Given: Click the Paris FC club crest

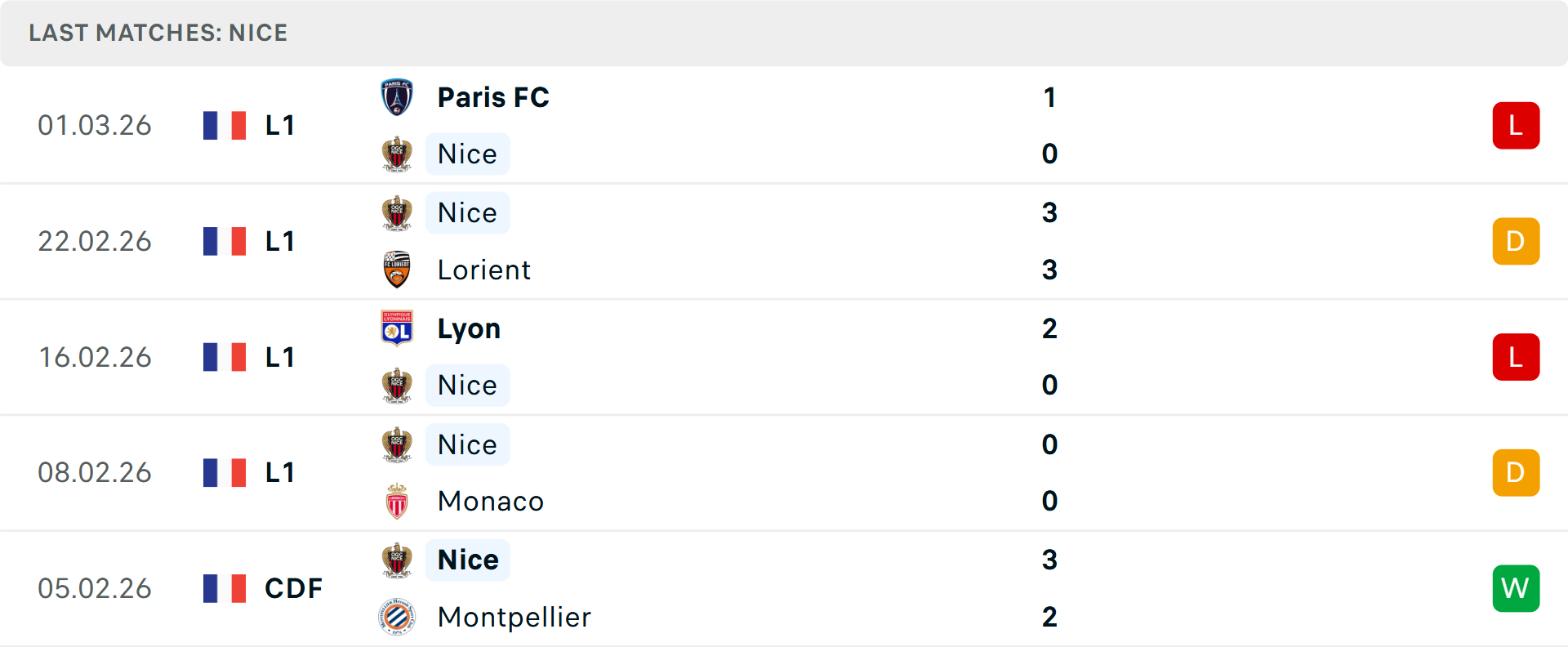Looking at the screenshot, I should tap(397, 97).
